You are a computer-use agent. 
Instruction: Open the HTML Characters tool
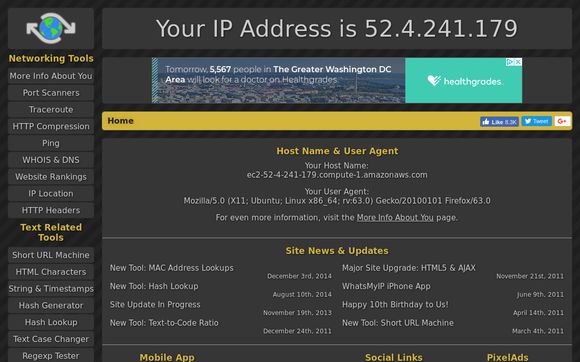[x=51, y=272]
